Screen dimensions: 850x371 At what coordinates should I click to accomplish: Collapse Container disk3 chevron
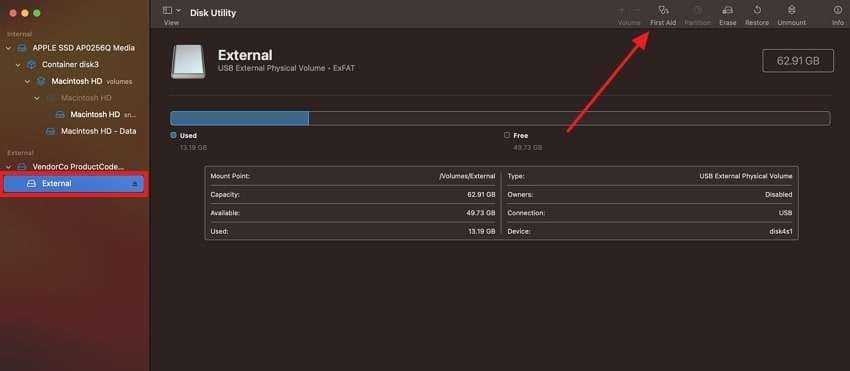[x=18, y=65]
